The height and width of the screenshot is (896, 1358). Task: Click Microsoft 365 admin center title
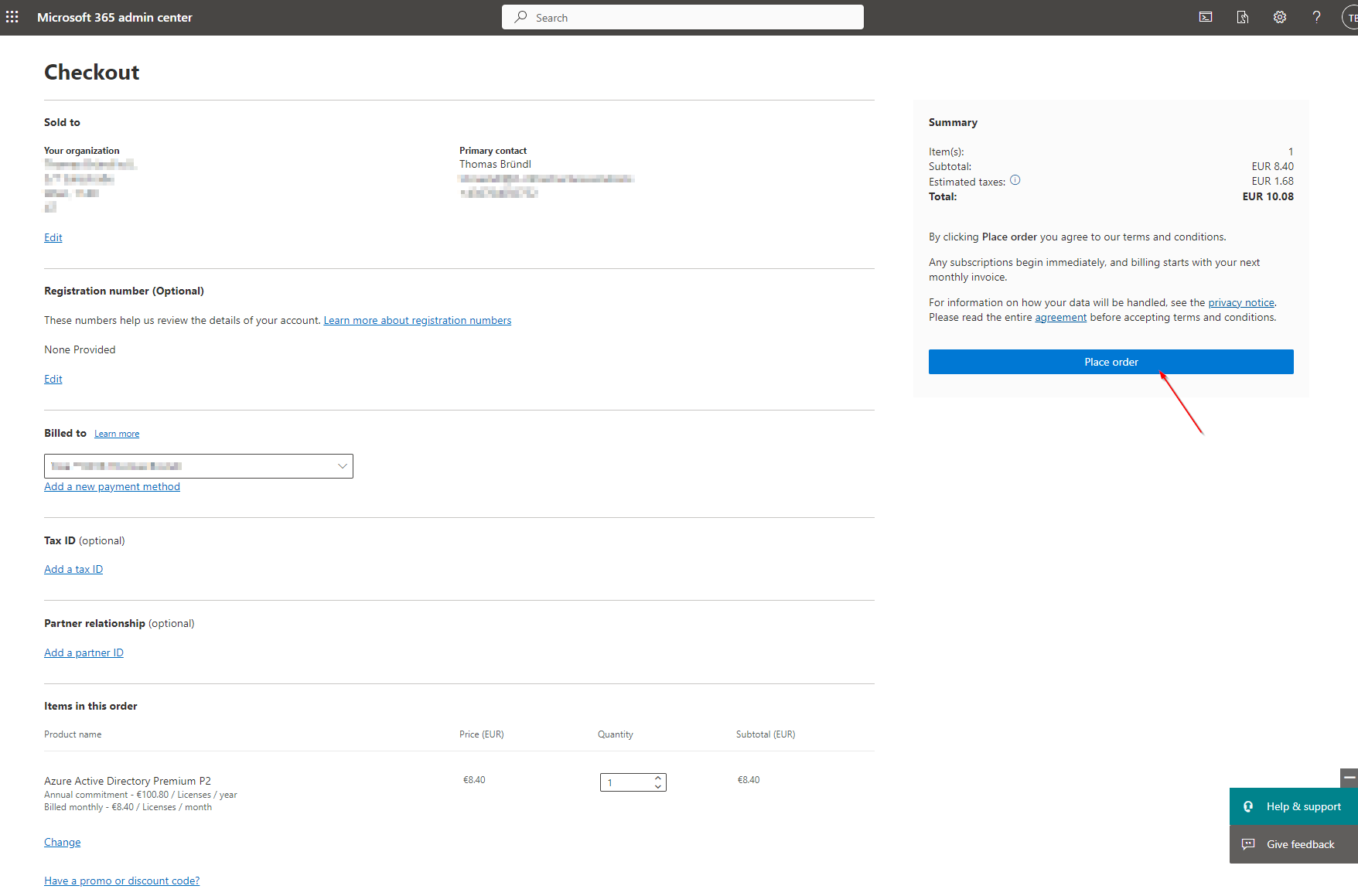[114, 17]
